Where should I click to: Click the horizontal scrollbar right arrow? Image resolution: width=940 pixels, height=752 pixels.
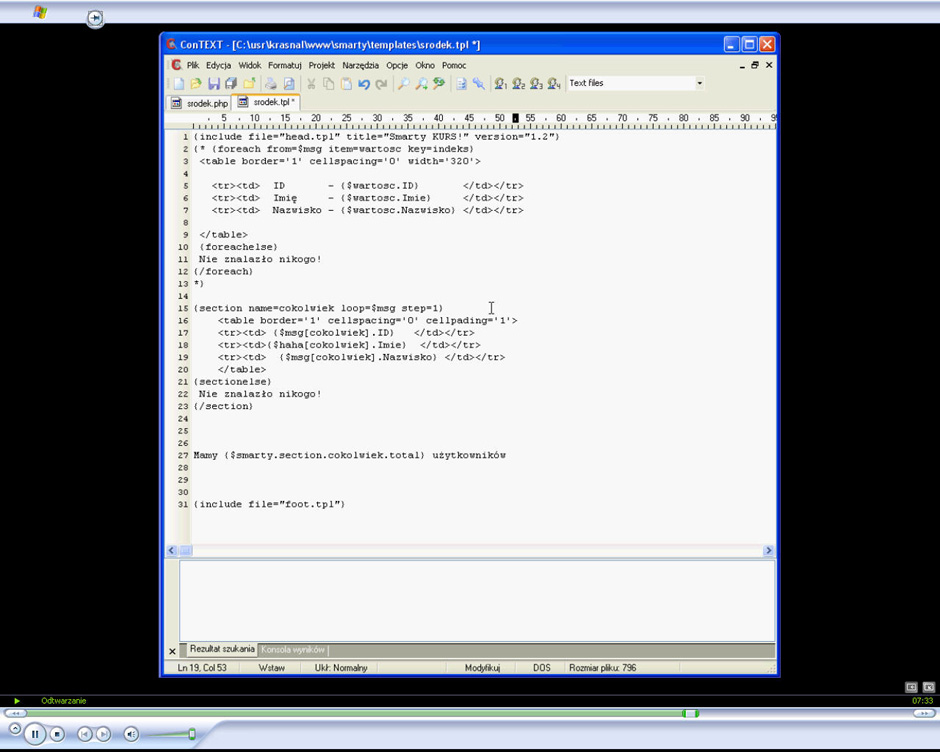[768, 551]
